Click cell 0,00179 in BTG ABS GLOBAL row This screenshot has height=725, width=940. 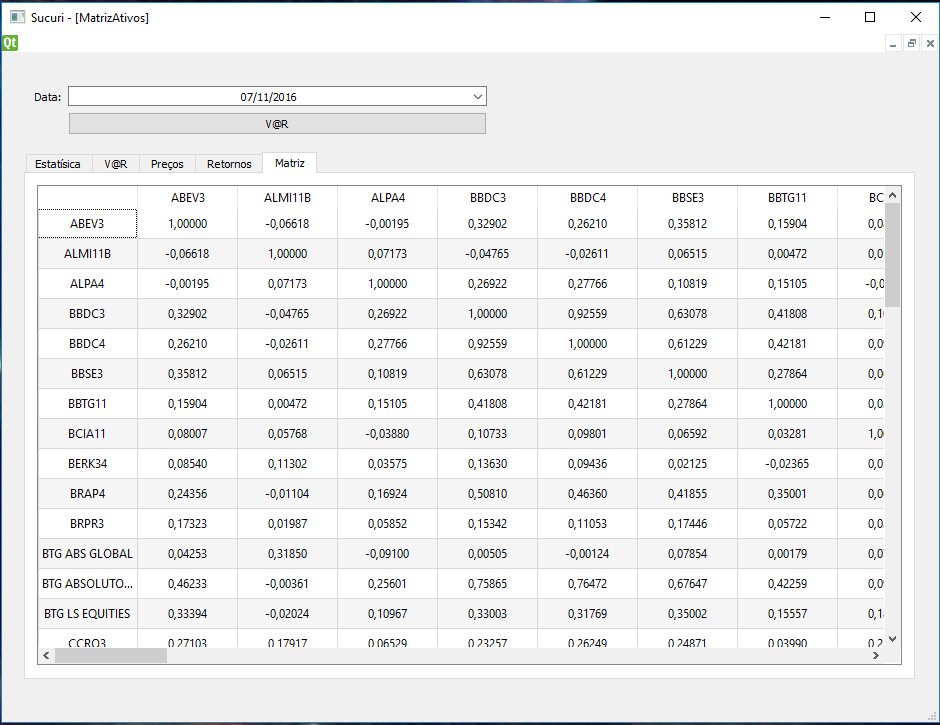click(x=788, y=553)
